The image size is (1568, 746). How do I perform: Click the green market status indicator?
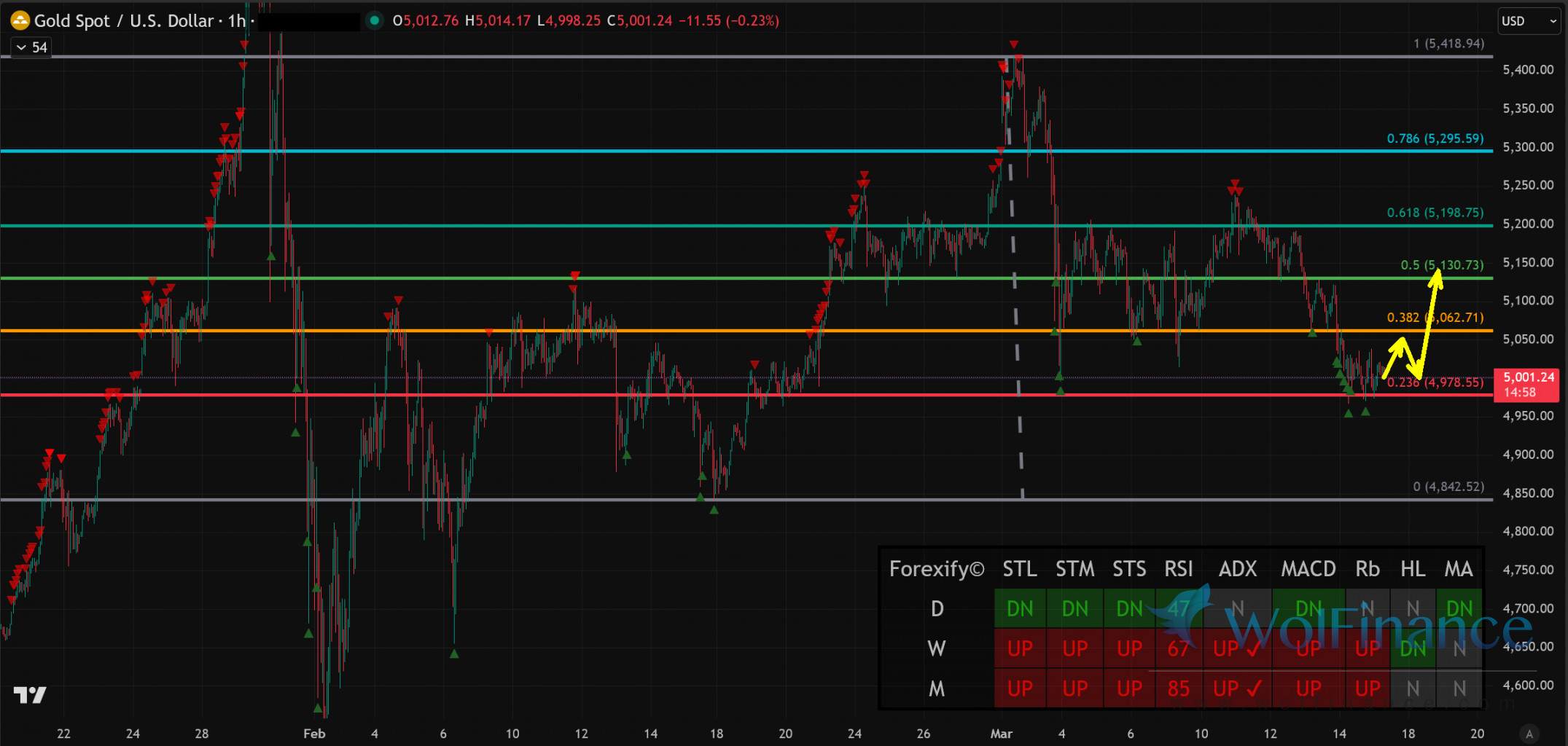pyautogui.click(x=374, y=20)
